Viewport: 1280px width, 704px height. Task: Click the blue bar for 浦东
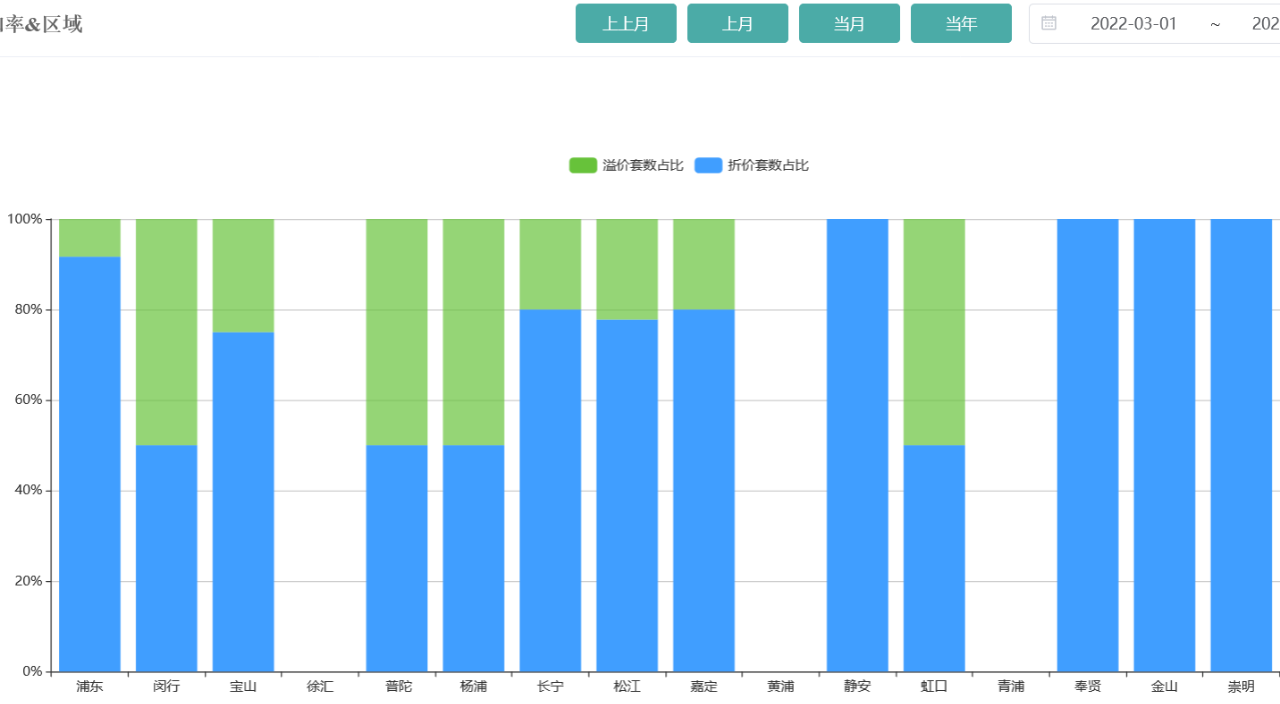pyautogui.click(x=90, y=465)
